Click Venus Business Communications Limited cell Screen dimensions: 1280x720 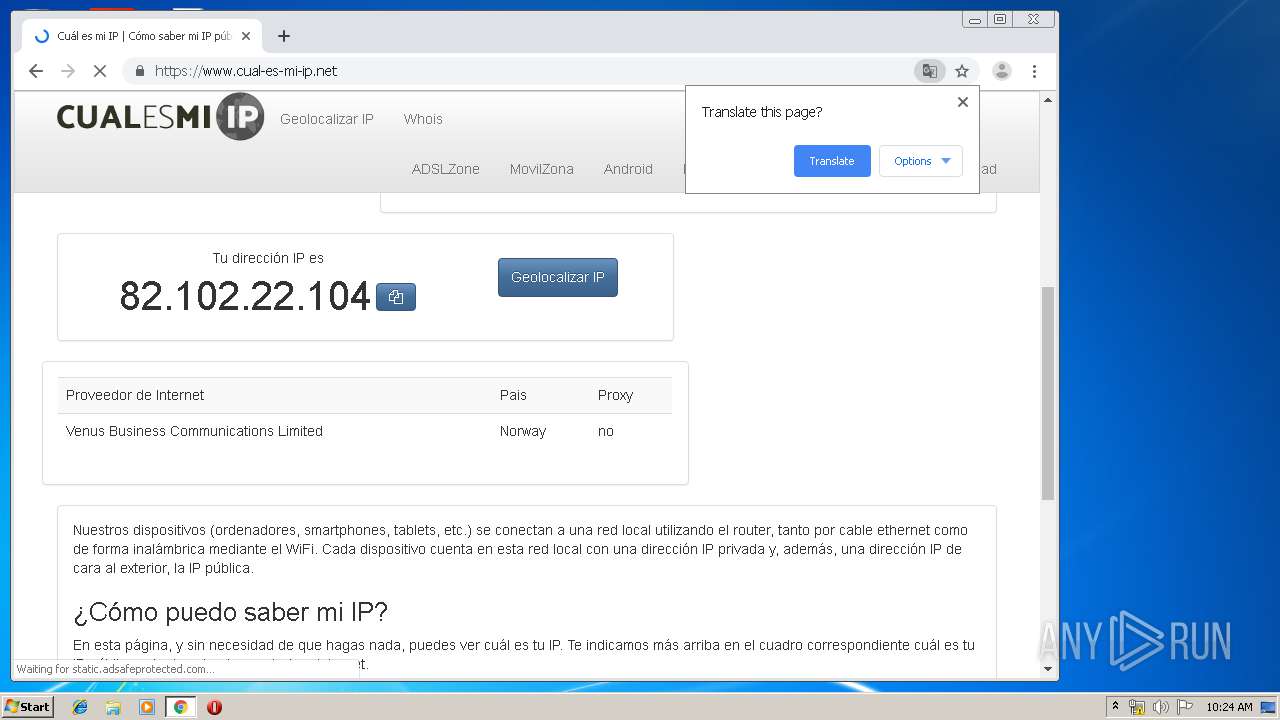[x=194, y=431]
